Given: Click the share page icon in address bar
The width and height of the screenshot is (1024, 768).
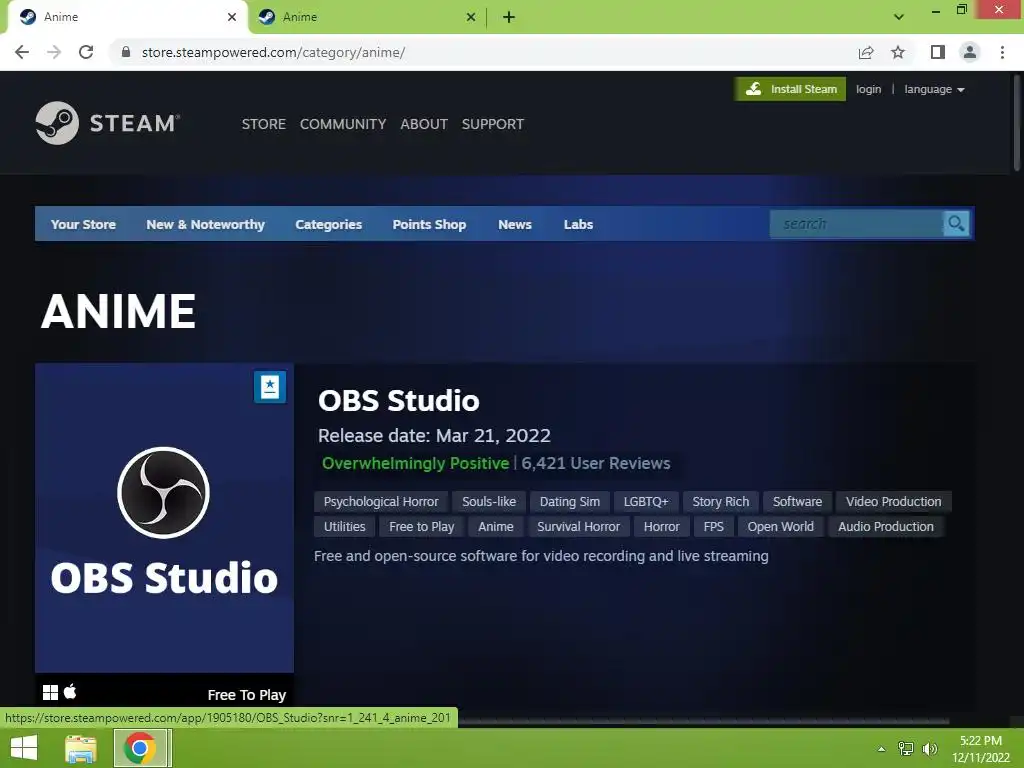Looking at the screenshot, I should [x=866, y=52].
